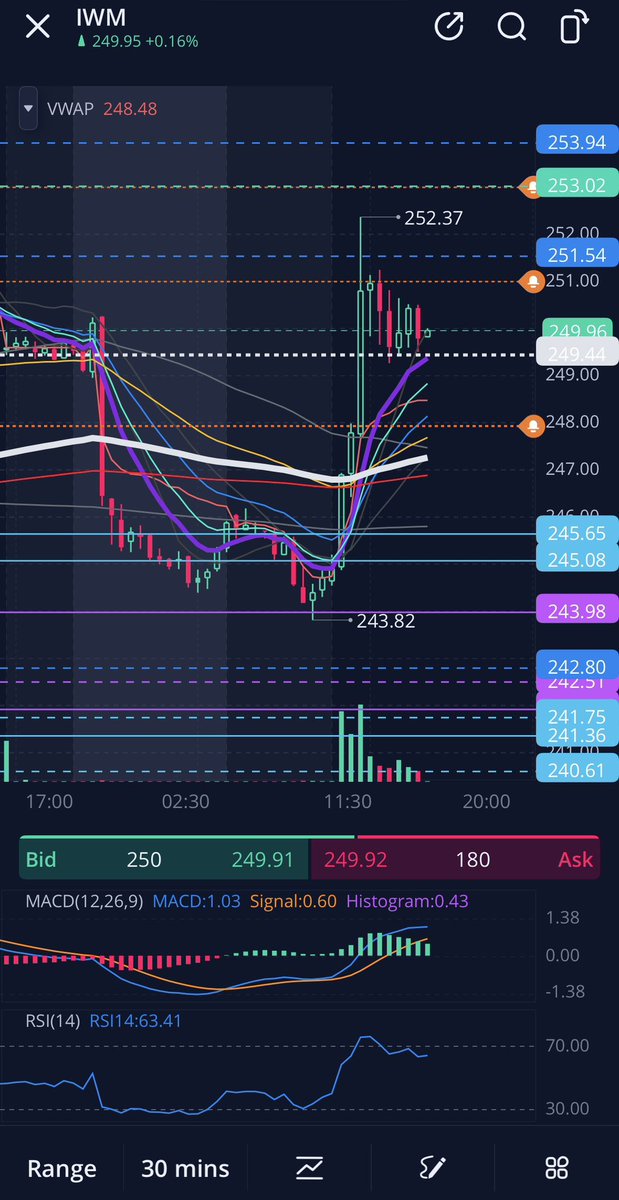The image size is (619, 1200).
Task: Tap the alert bell at 253.02 level
Action: pos(533,185)
